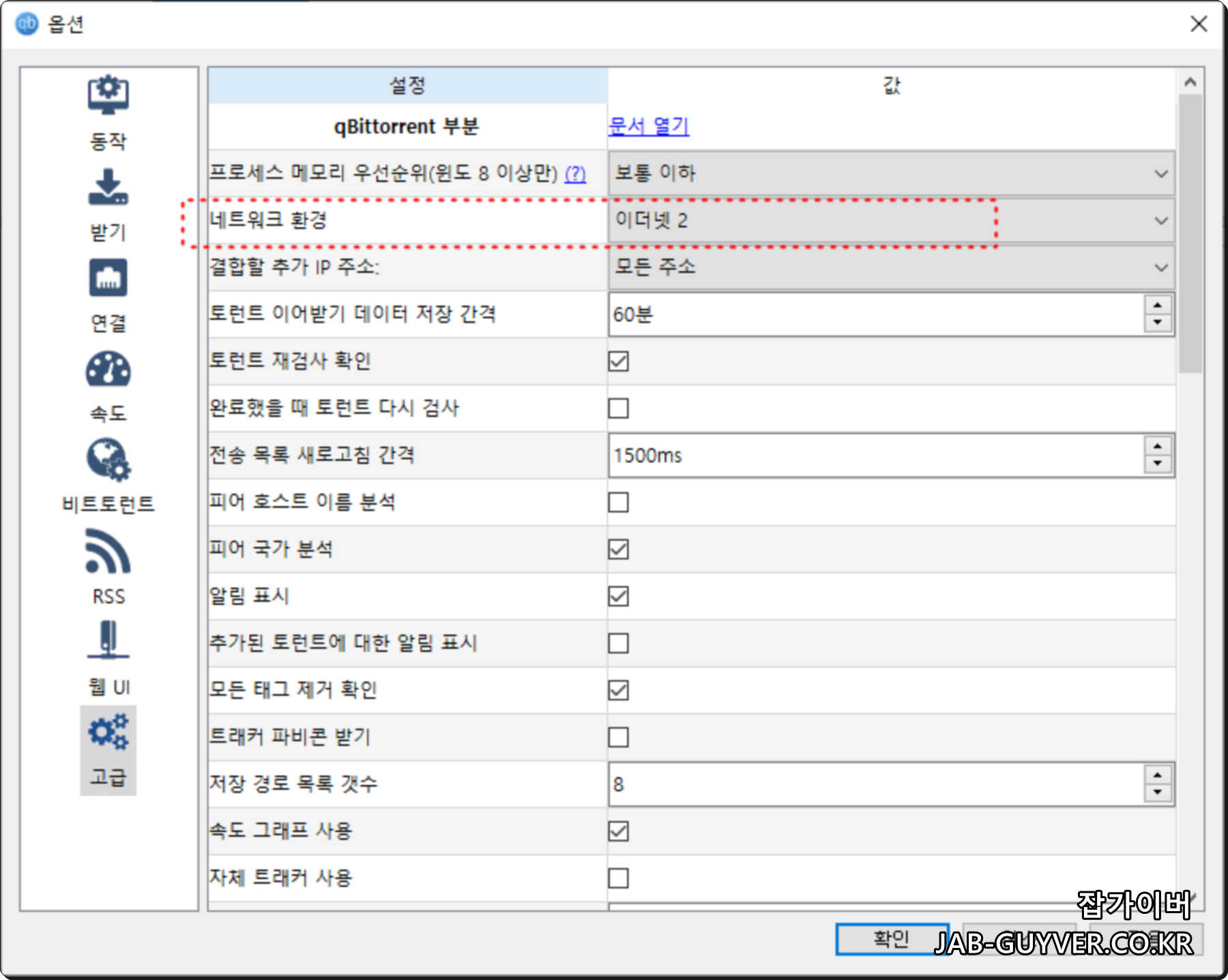Increase 저장 경로 목록 갯수 value
1228x980 pixels.
click(x=1158, y=775)
